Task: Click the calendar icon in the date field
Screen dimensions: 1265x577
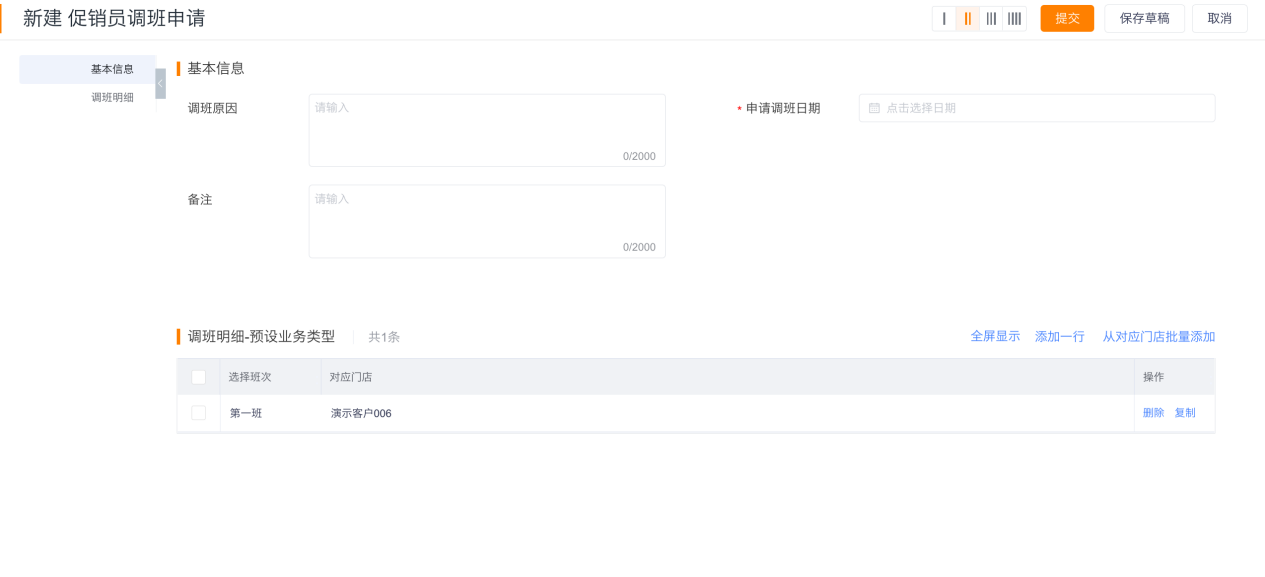Action: 874,108
